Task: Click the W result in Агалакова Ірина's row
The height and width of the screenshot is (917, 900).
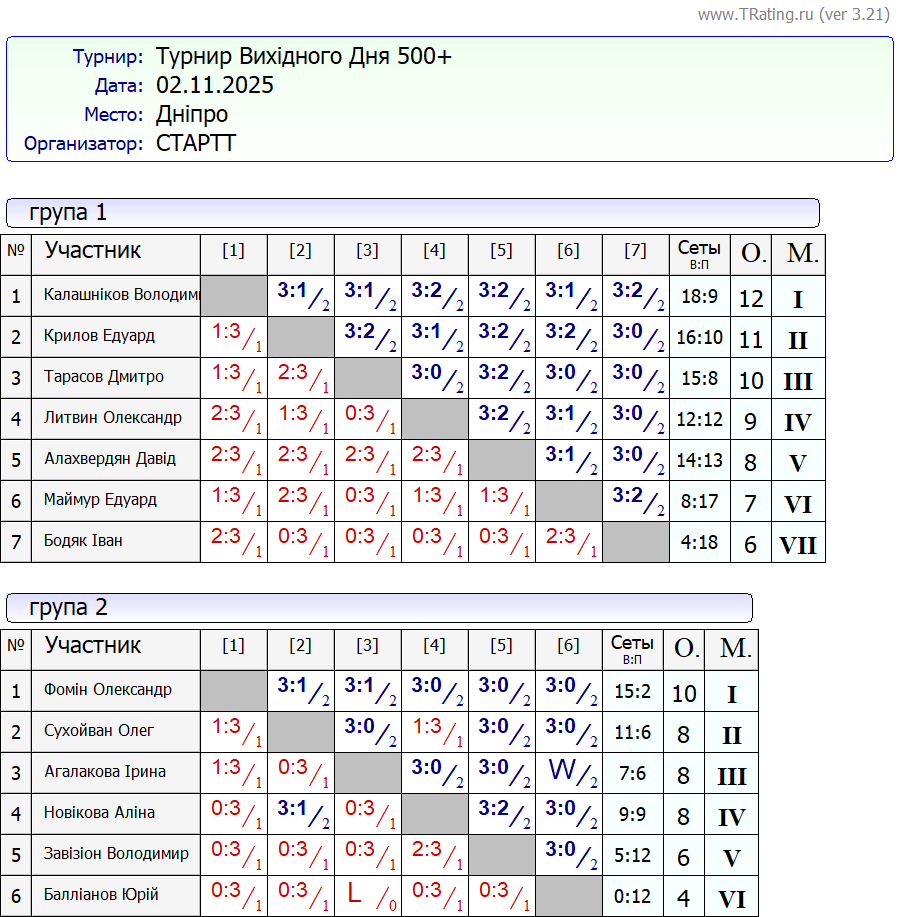Action: click(562, 770)
